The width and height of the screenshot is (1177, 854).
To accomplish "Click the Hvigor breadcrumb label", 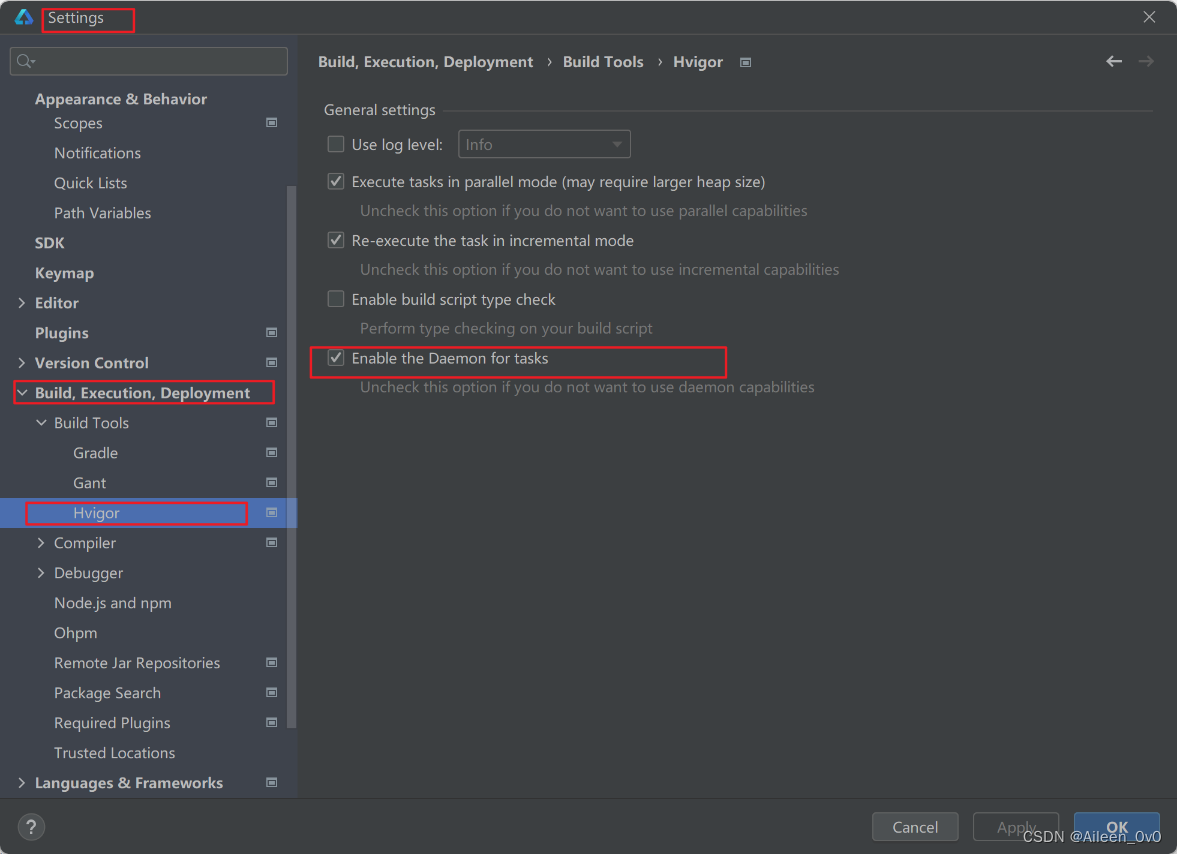I will (698, 62).
